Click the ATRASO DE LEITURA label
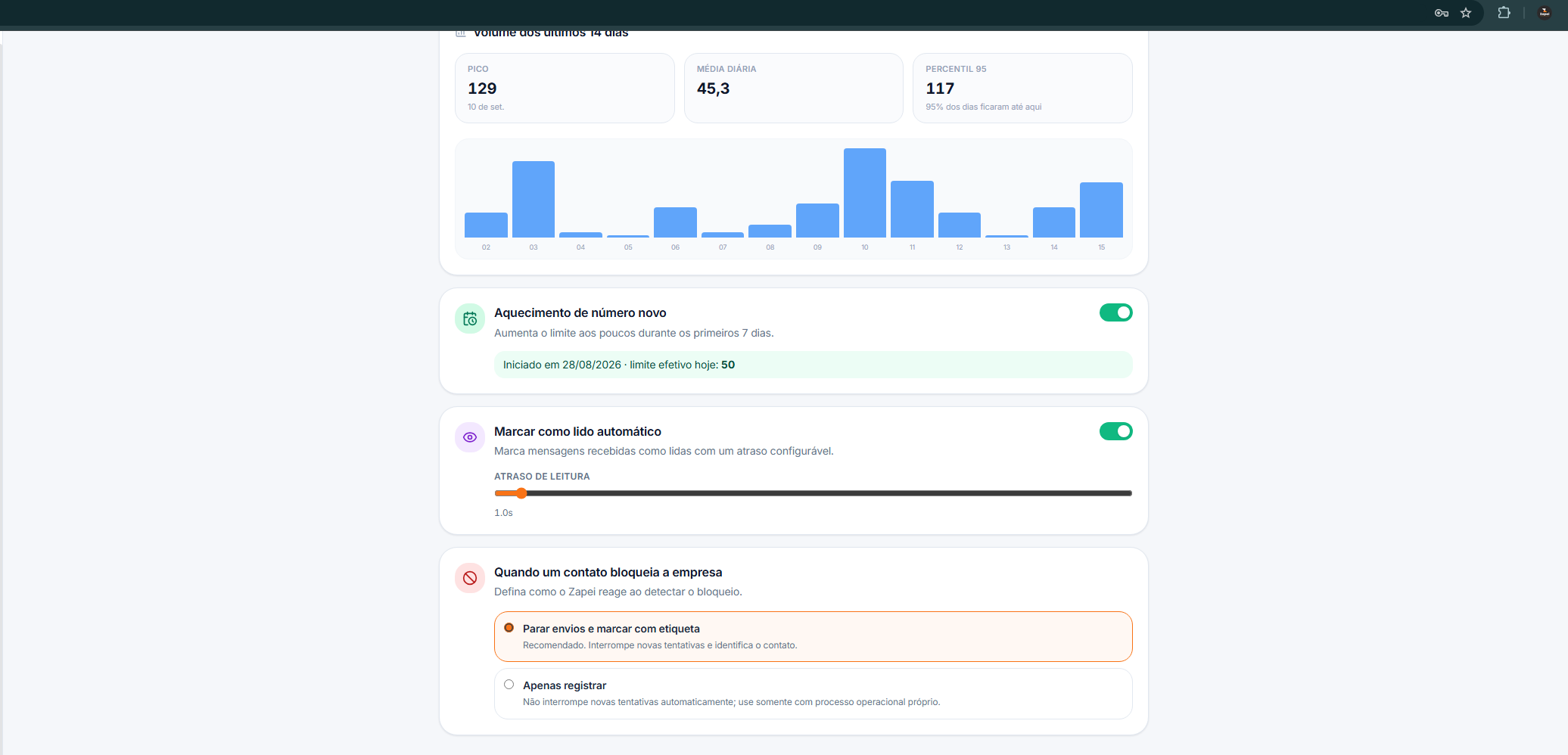The width and height of the screenshot is (1568, 755). pyautogui.click(x=542, y=477)
